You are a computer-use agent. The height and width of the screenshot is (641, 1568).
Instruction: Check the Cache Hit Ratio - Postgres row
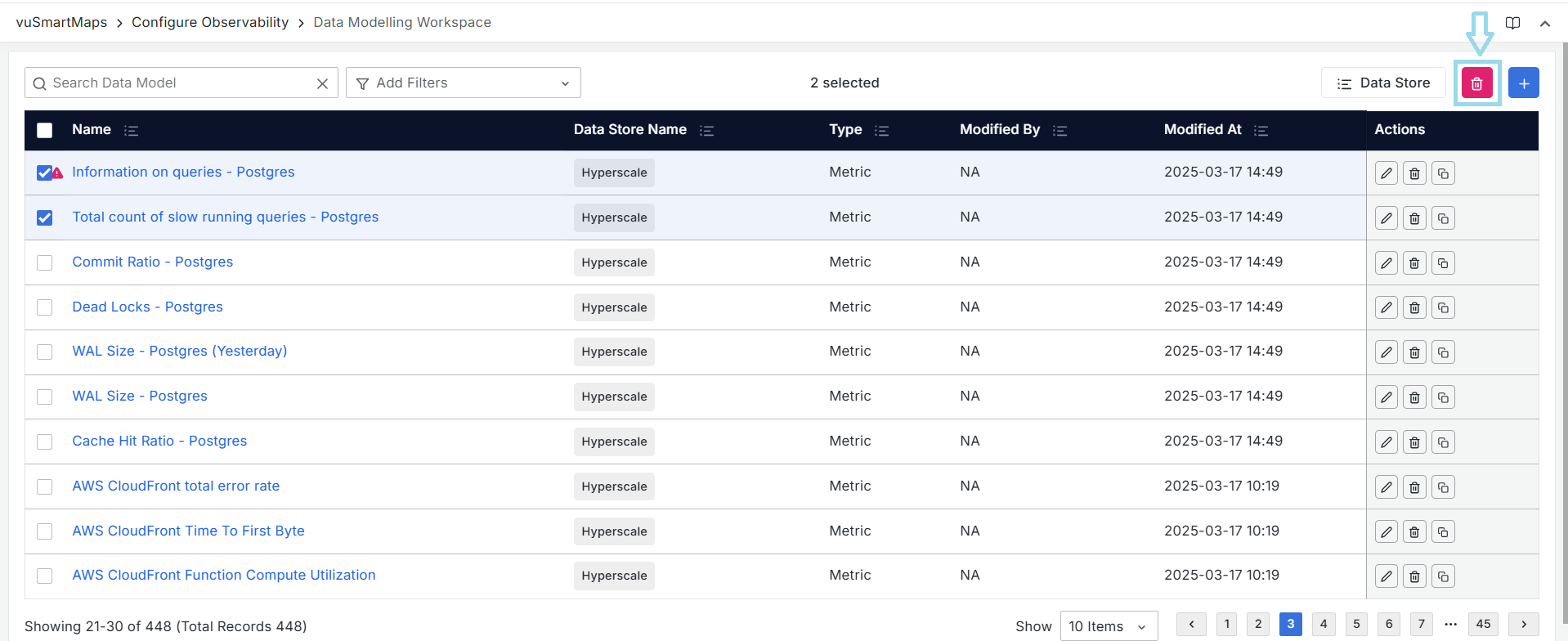pos(45,442)
